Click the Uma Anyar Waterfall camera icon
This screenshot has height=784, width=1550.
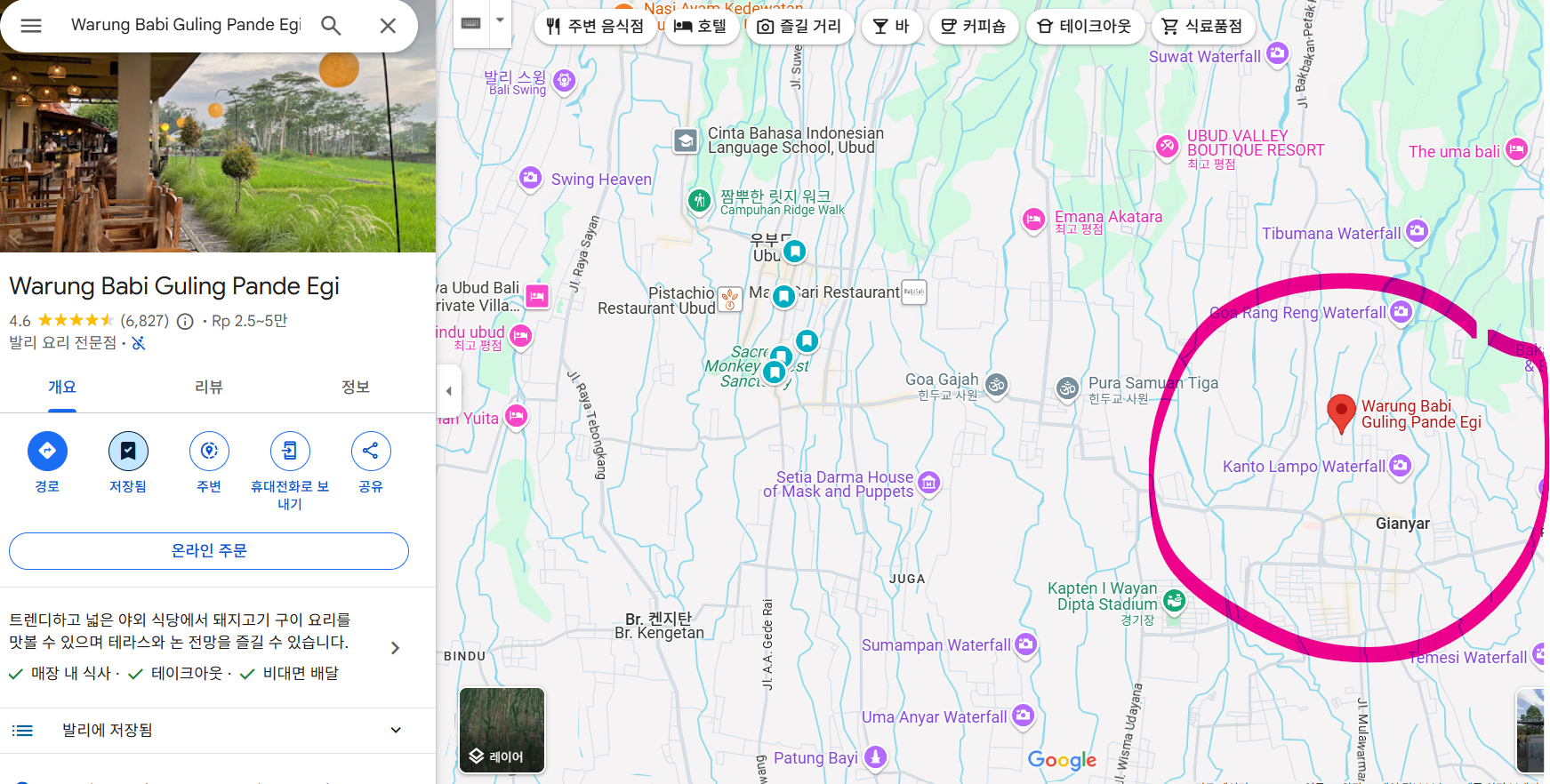[x=1024, y=715]
